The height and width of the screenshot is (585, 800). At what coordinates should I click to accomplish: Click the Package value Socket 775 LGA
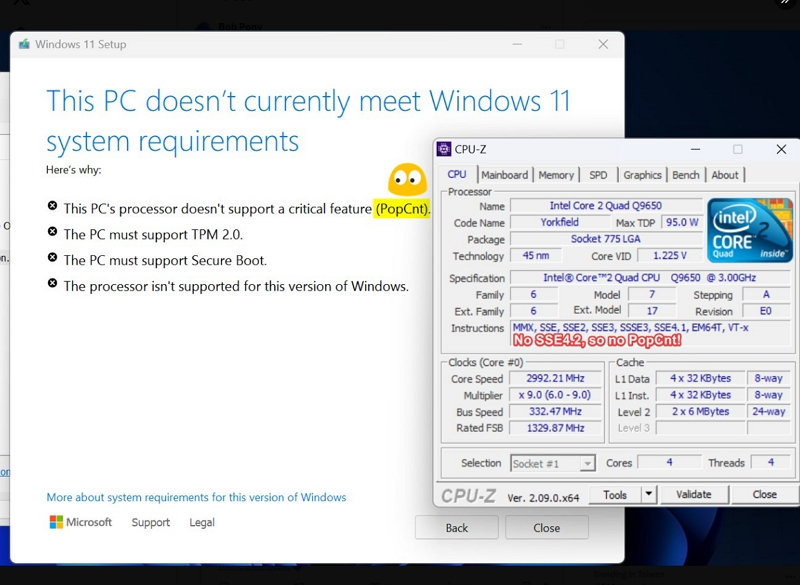click(x=606, y=239)
